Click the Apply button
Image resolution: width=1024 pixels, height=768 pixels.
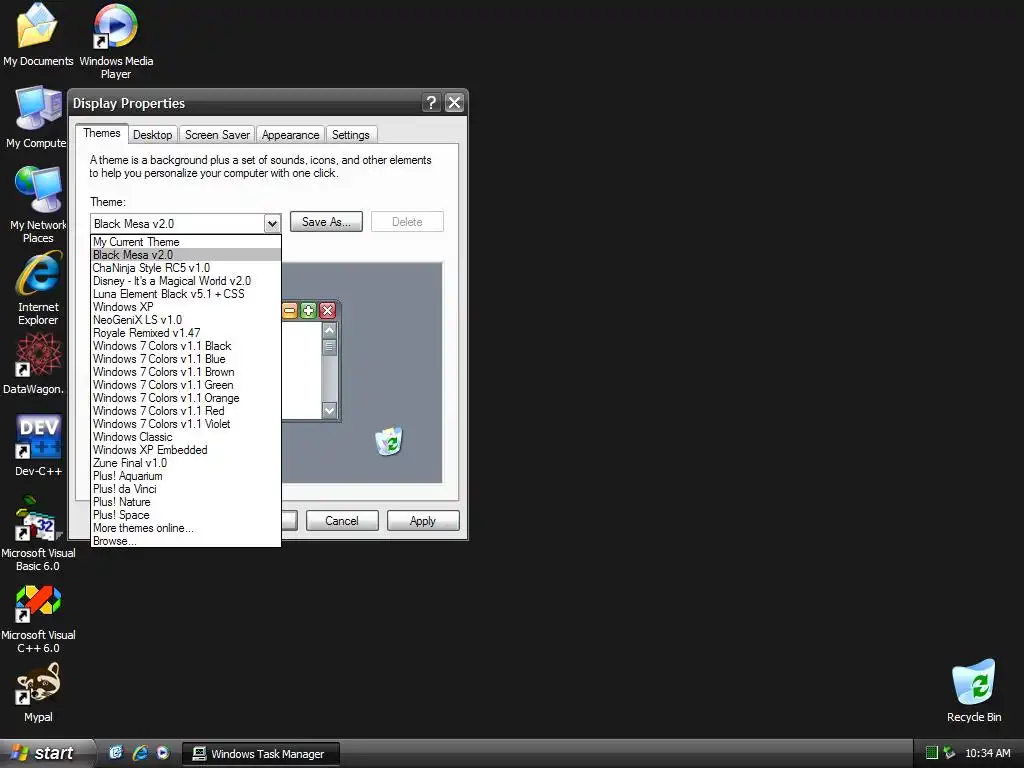(423, 520)
